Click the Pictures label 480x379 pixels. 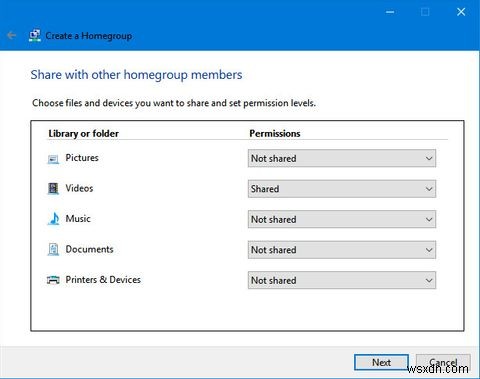point(82,158)
